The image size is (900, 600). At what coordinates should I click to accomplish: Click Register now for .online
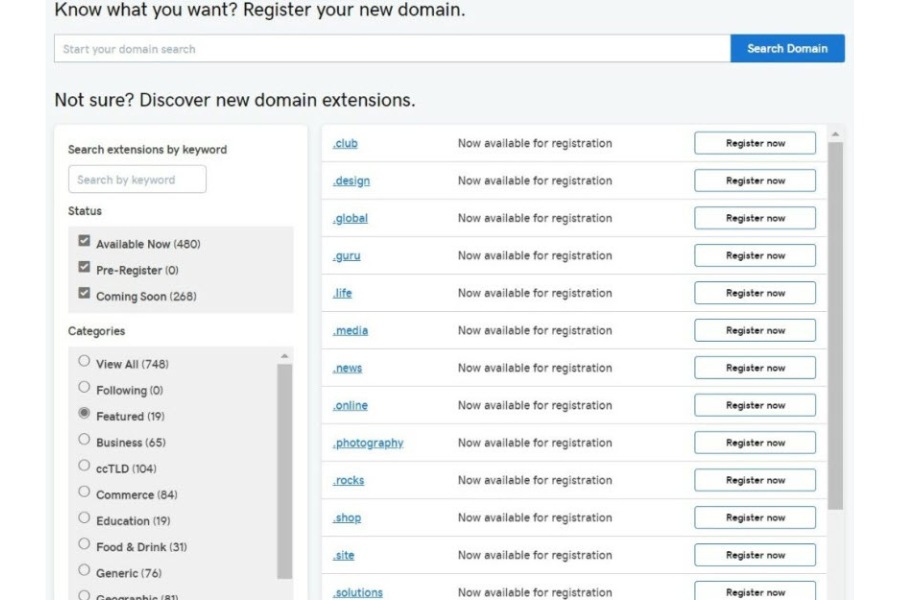(x=755, y=405)
